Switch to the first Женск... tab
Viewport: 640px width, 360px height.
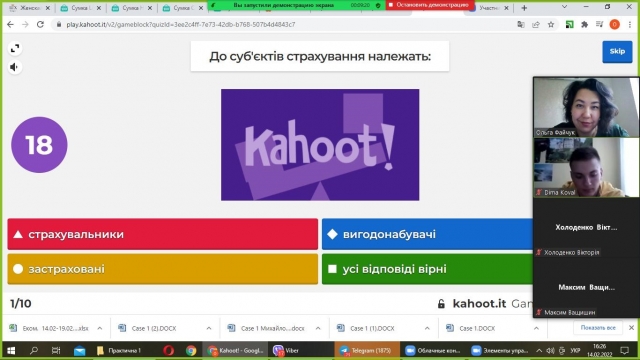coord(29,8)
